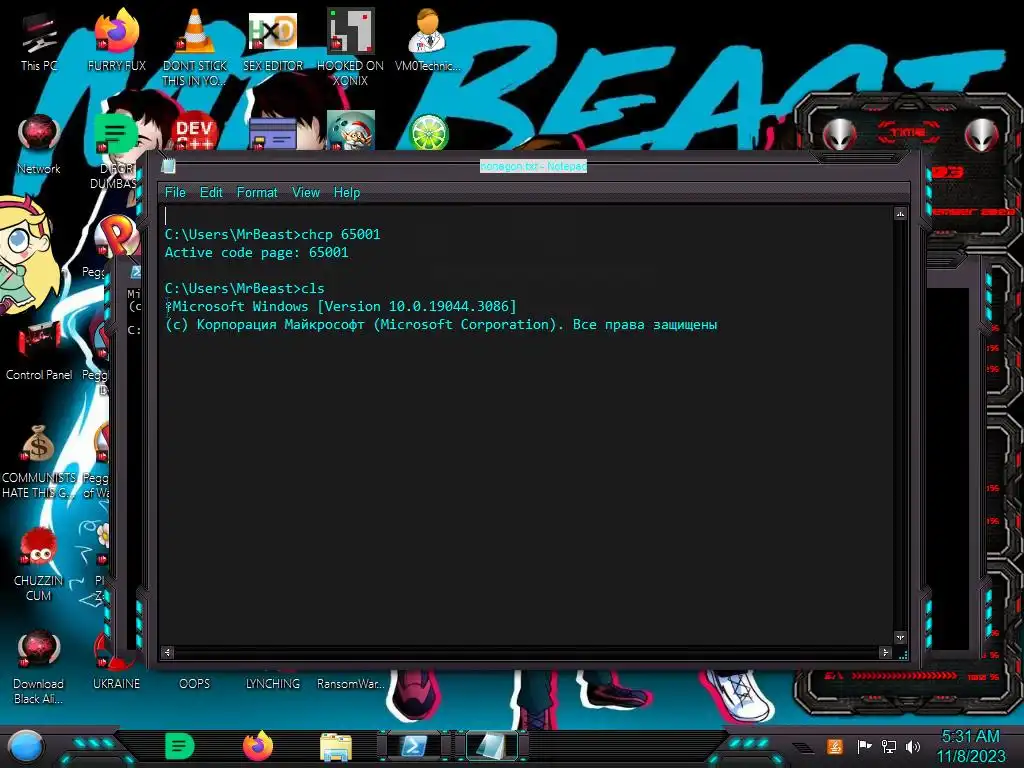Open Firefox from the taskbar

[258, 746]
